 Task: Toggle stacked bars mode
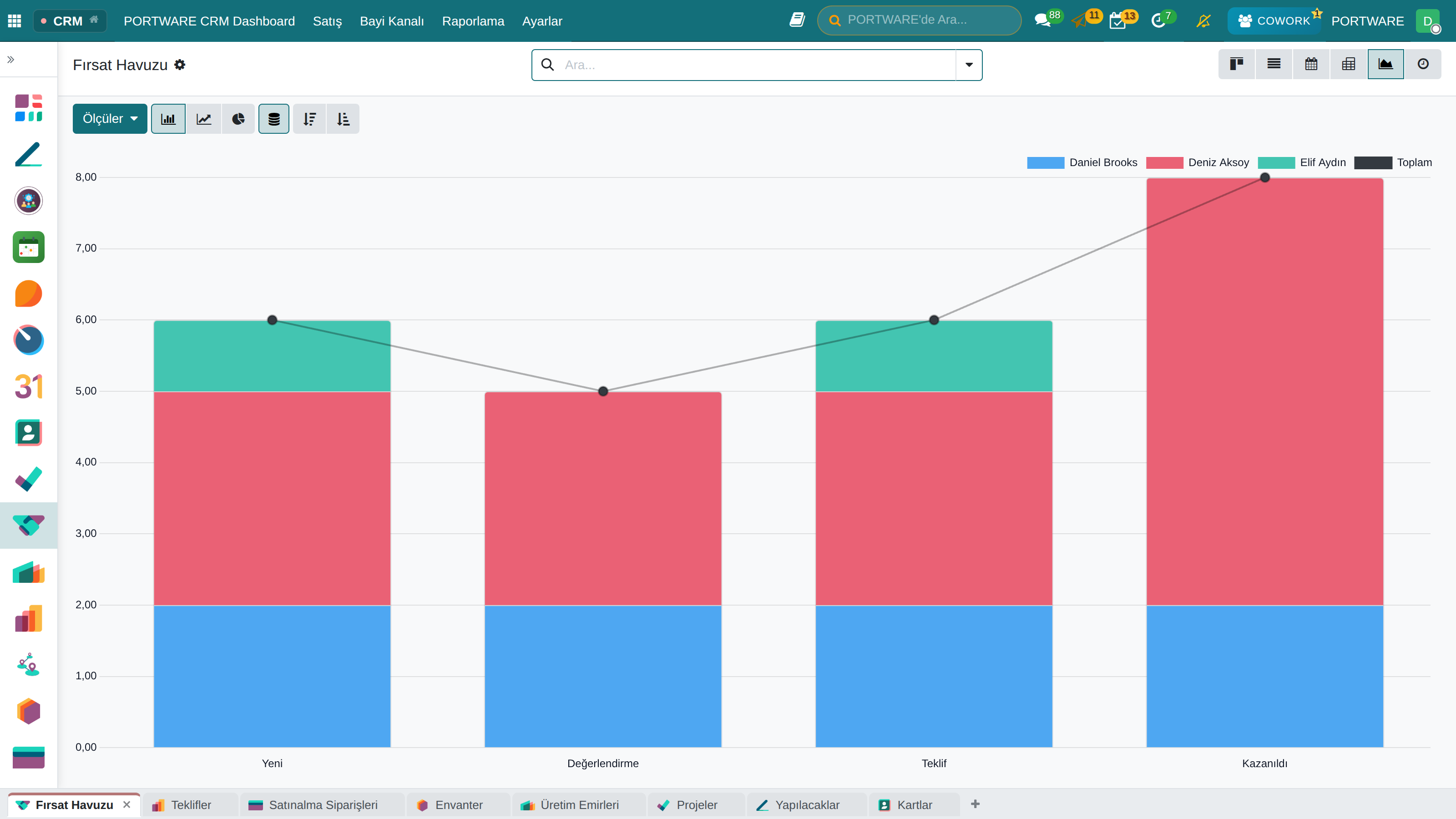click(273, 119)
